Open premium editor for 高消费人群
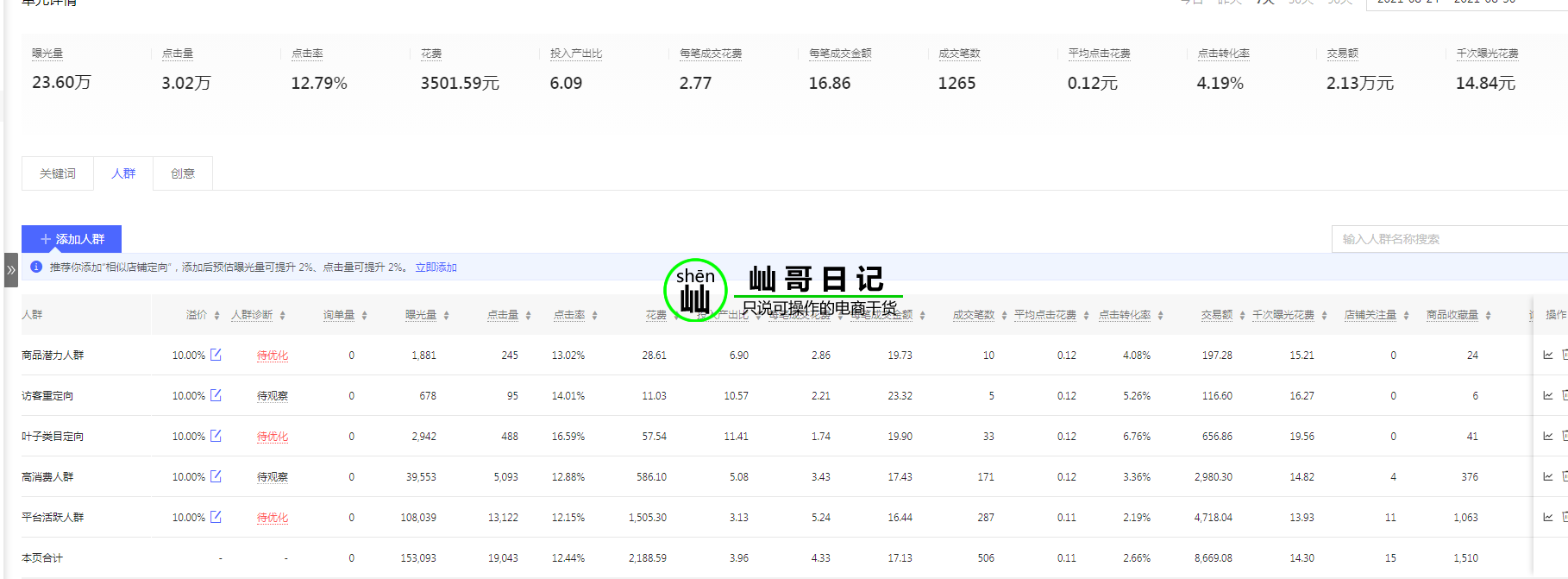This screenshot has width=1568, height=579. pos(216,476)
